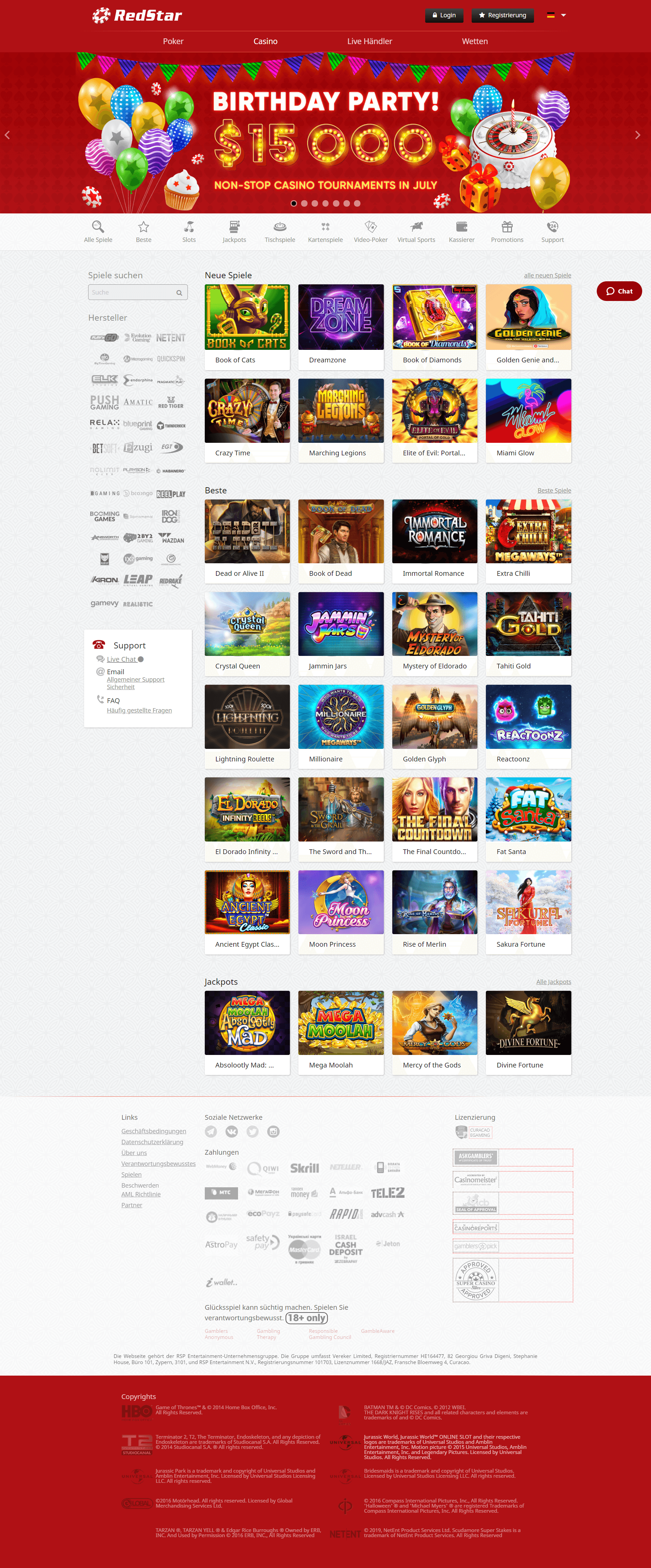This screenshot has width=651, height=1568.
Task: Select the Tischspiele category icon
Action: [x=280, y=227]
